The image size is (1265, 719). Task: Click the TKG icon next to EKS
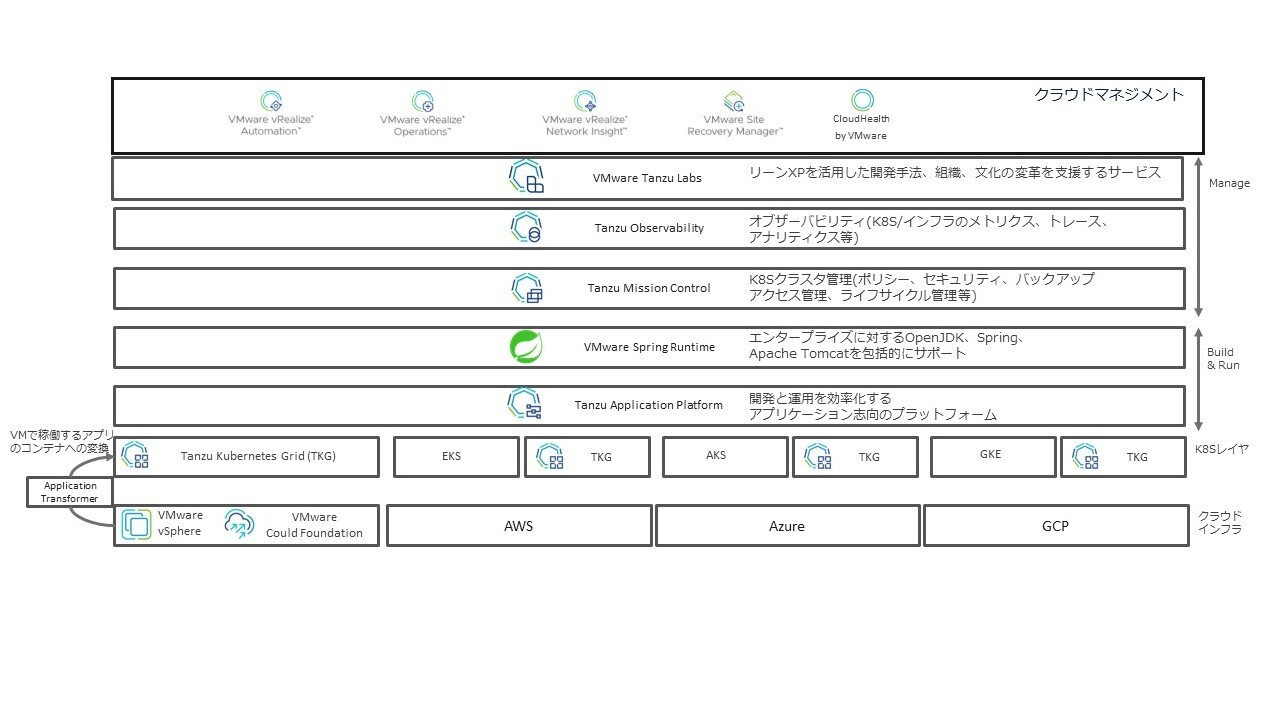pos(550,456)
